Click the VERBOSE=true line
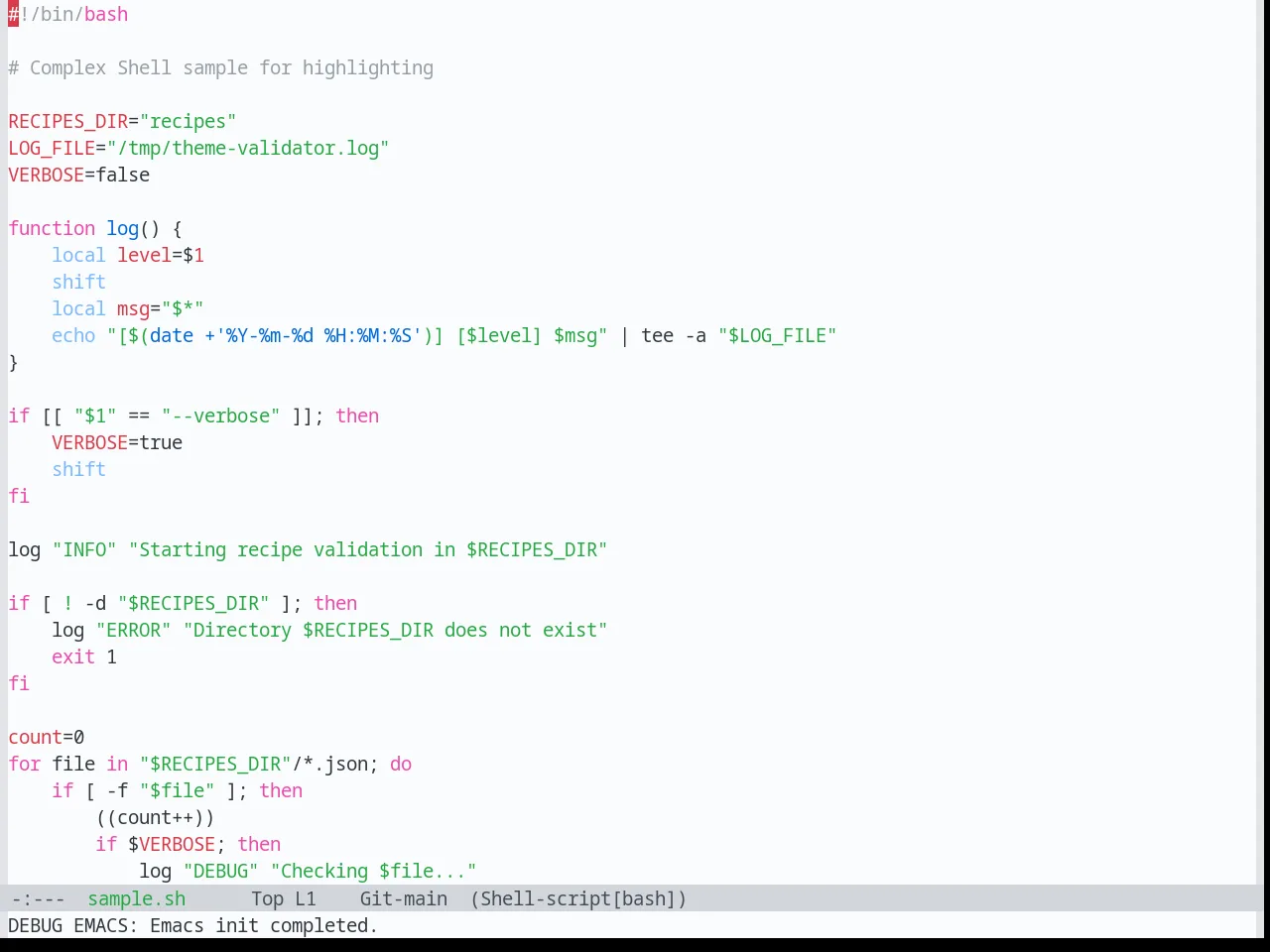Viewport: 1270px width, 952px height. coord(117,443)
